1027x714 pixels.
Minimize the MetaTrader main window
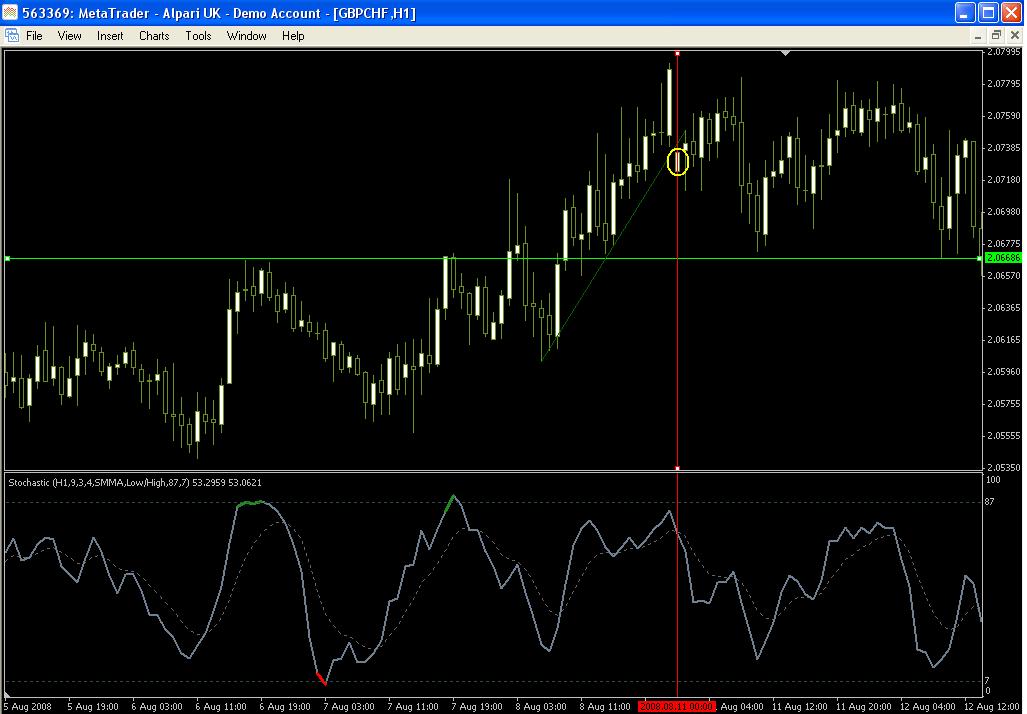tap(965, 13)
